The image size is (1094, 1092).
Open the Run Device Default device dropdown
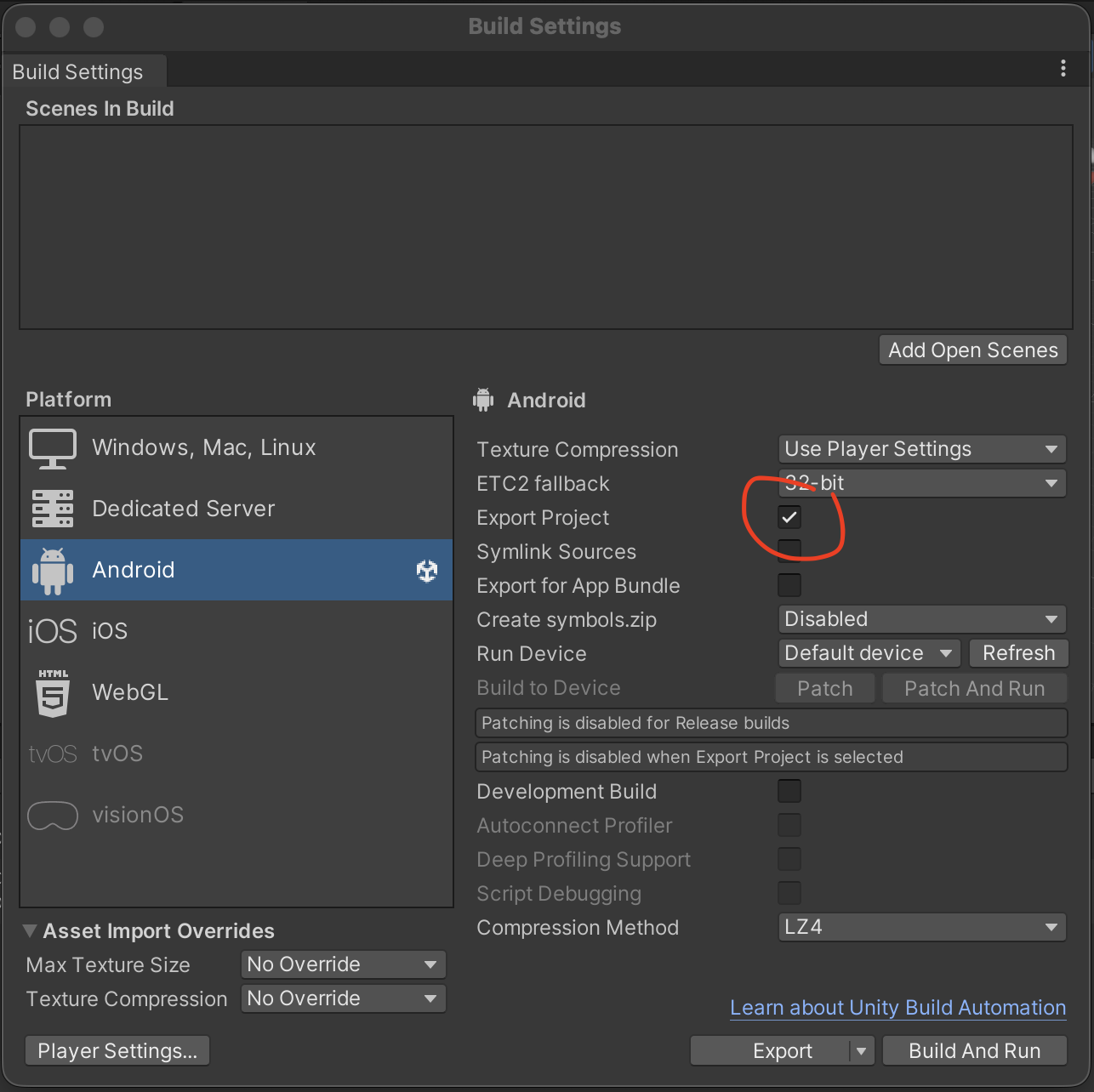pyautogui.click(x=869, y=653)
